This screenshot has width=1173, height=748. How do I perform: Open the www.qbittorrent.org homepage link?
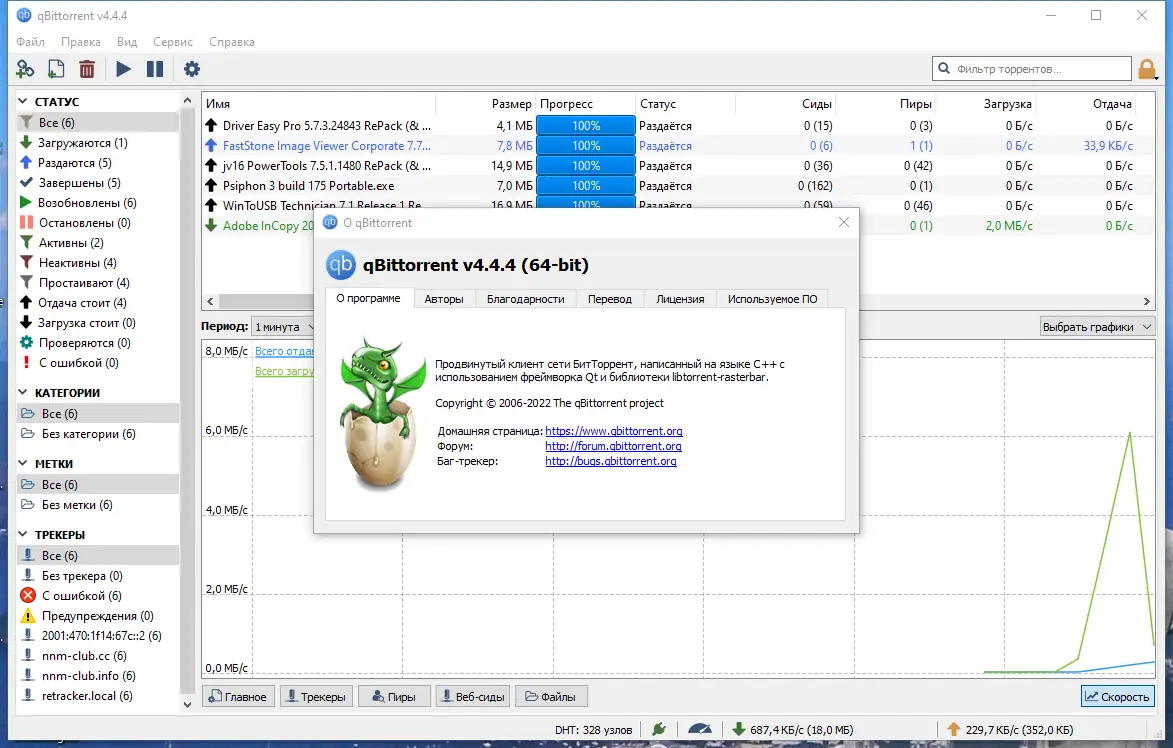coord(613,431)
